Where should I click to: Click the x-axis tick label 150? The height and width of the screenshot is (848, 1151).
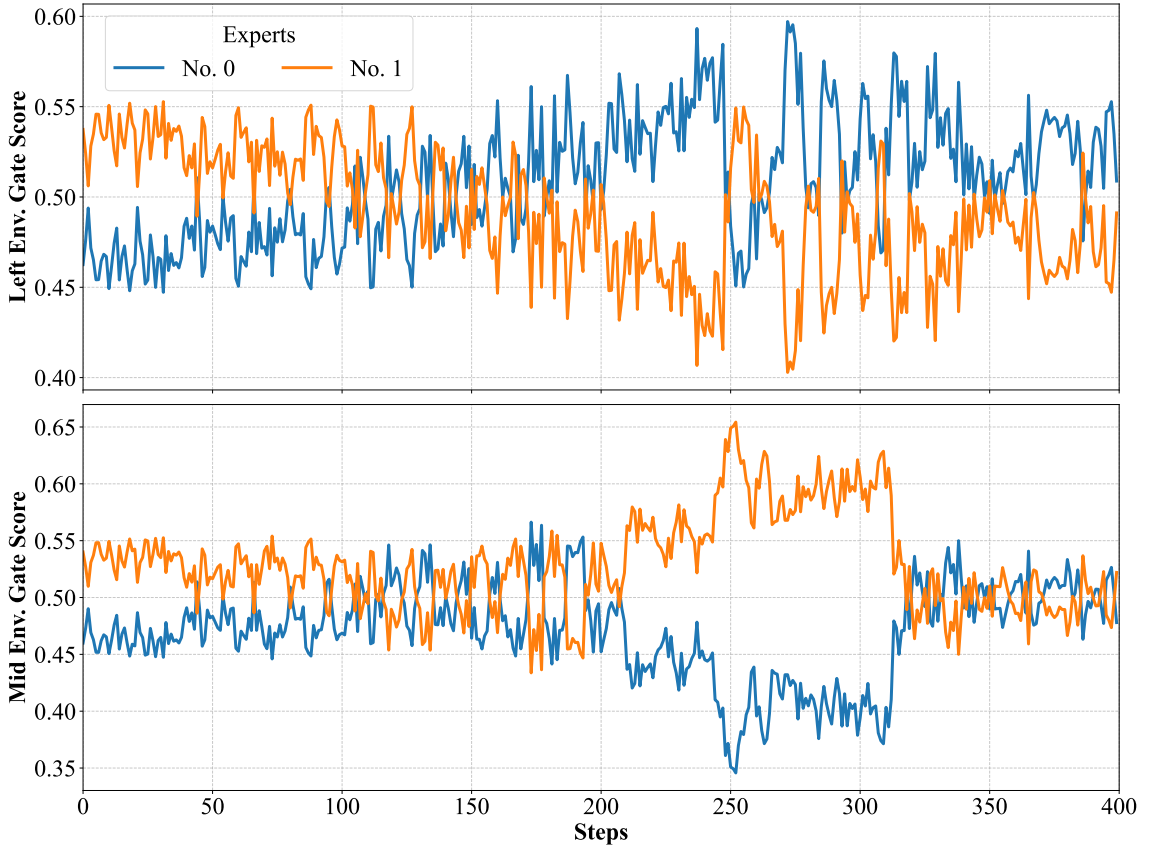(x=471, y=806)
